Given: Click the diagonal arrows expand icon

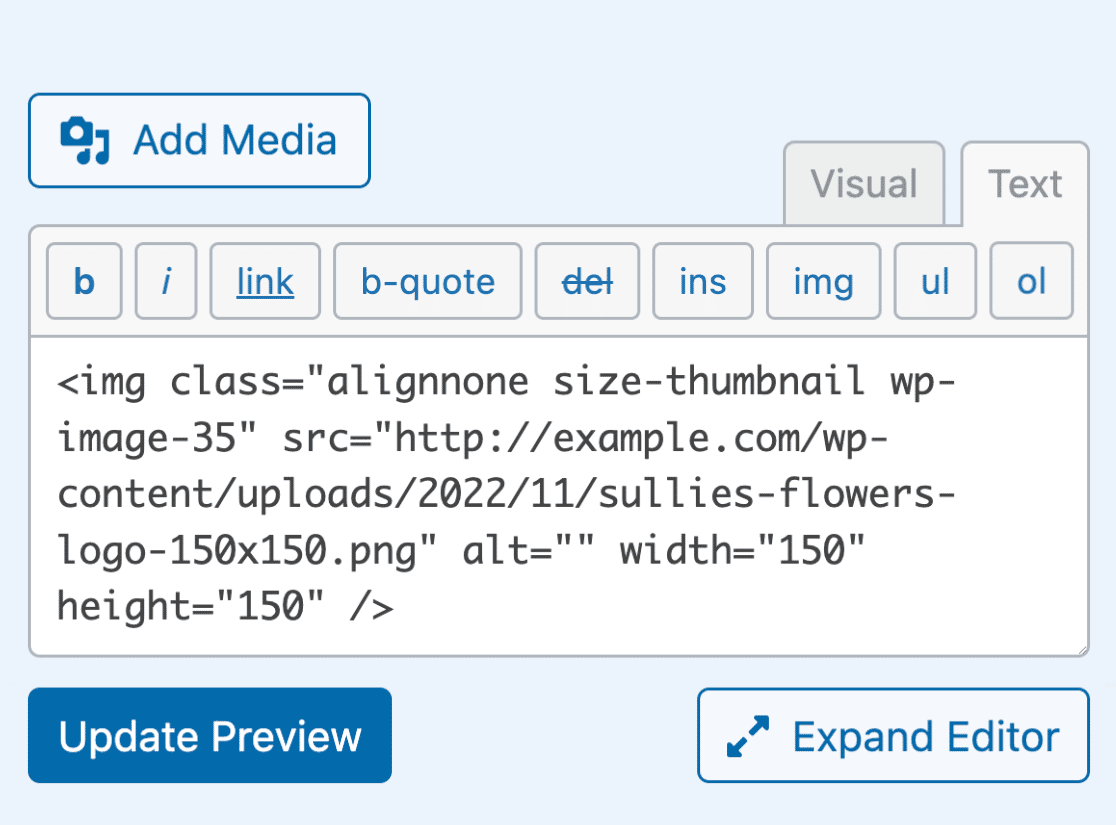Looking at the screenshot, I should (748, 736).
